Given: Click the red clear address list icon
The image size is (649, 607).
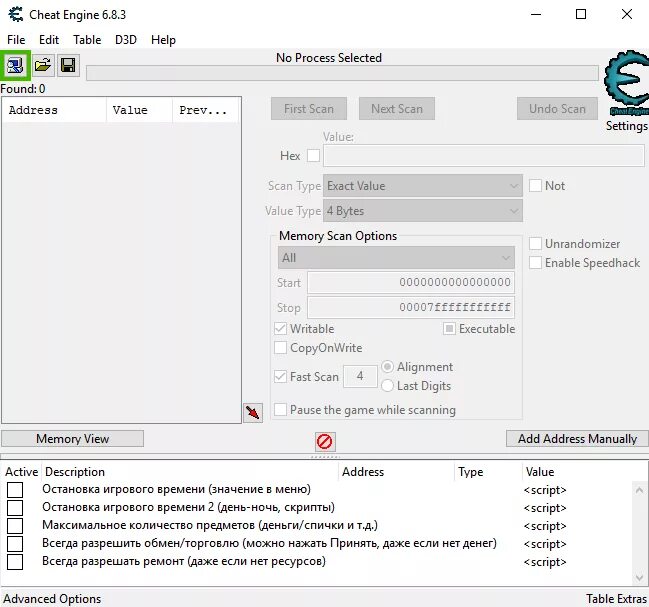Looking at the screenshot, I should [x=324, y=441].
